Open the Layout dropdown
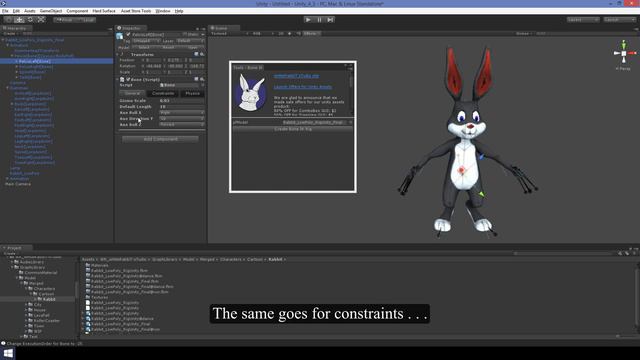The height and width of the screenshot is (360, 640). tap(620, 20)
